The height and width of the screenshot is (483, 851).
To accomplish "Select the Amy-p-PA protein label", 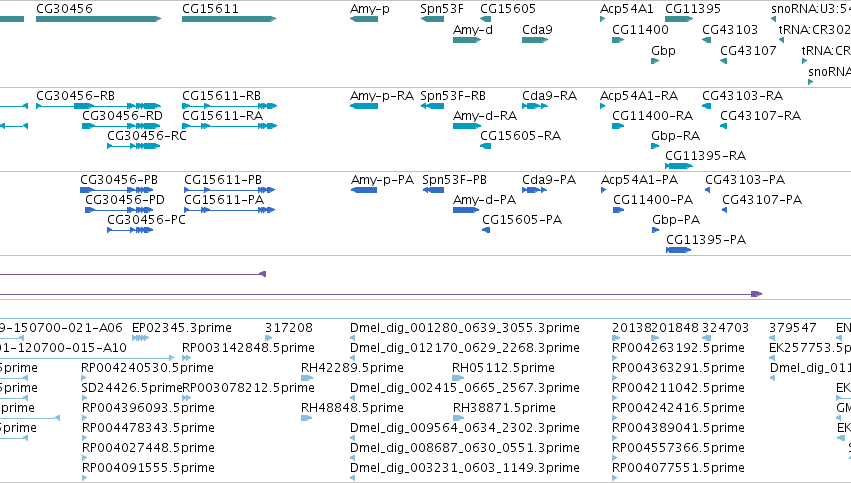I will [x=383, y=180].
